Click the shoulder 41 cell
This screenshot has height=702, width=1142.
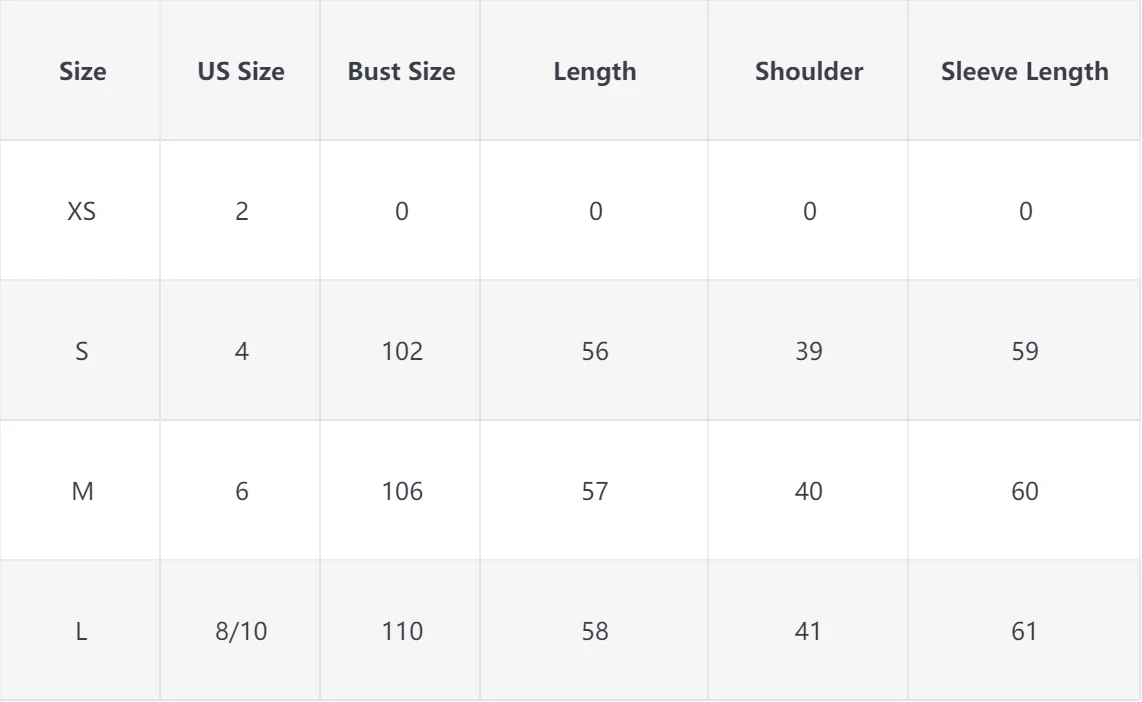pos(808,630)
